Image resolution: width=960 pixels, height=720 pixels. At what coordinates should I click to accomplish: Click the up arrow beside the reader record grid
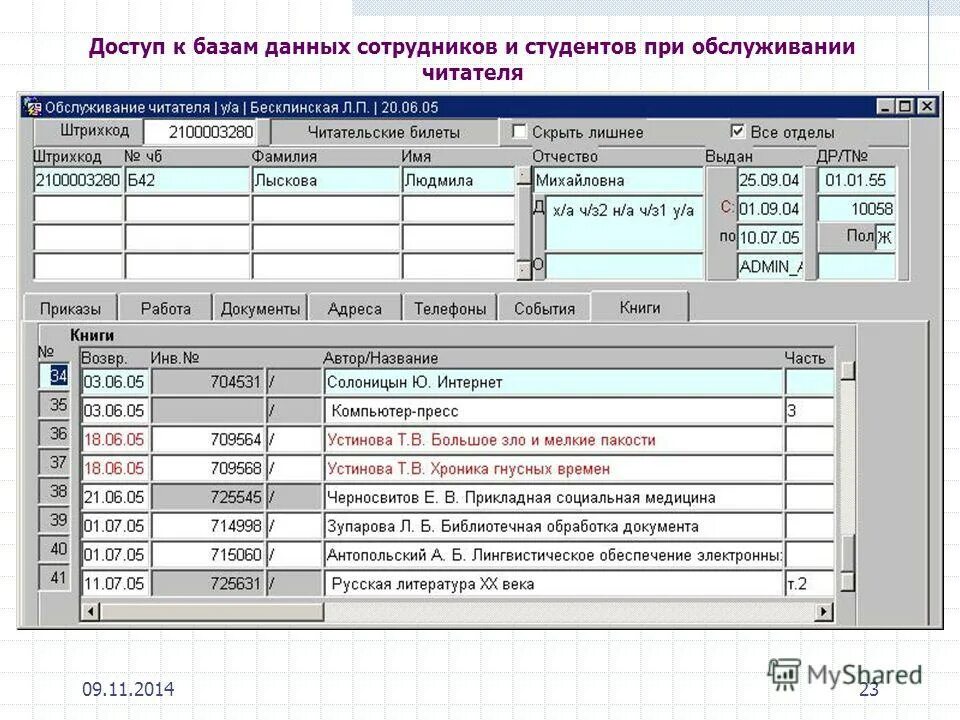pyautogui.click(x=521, y=172)
